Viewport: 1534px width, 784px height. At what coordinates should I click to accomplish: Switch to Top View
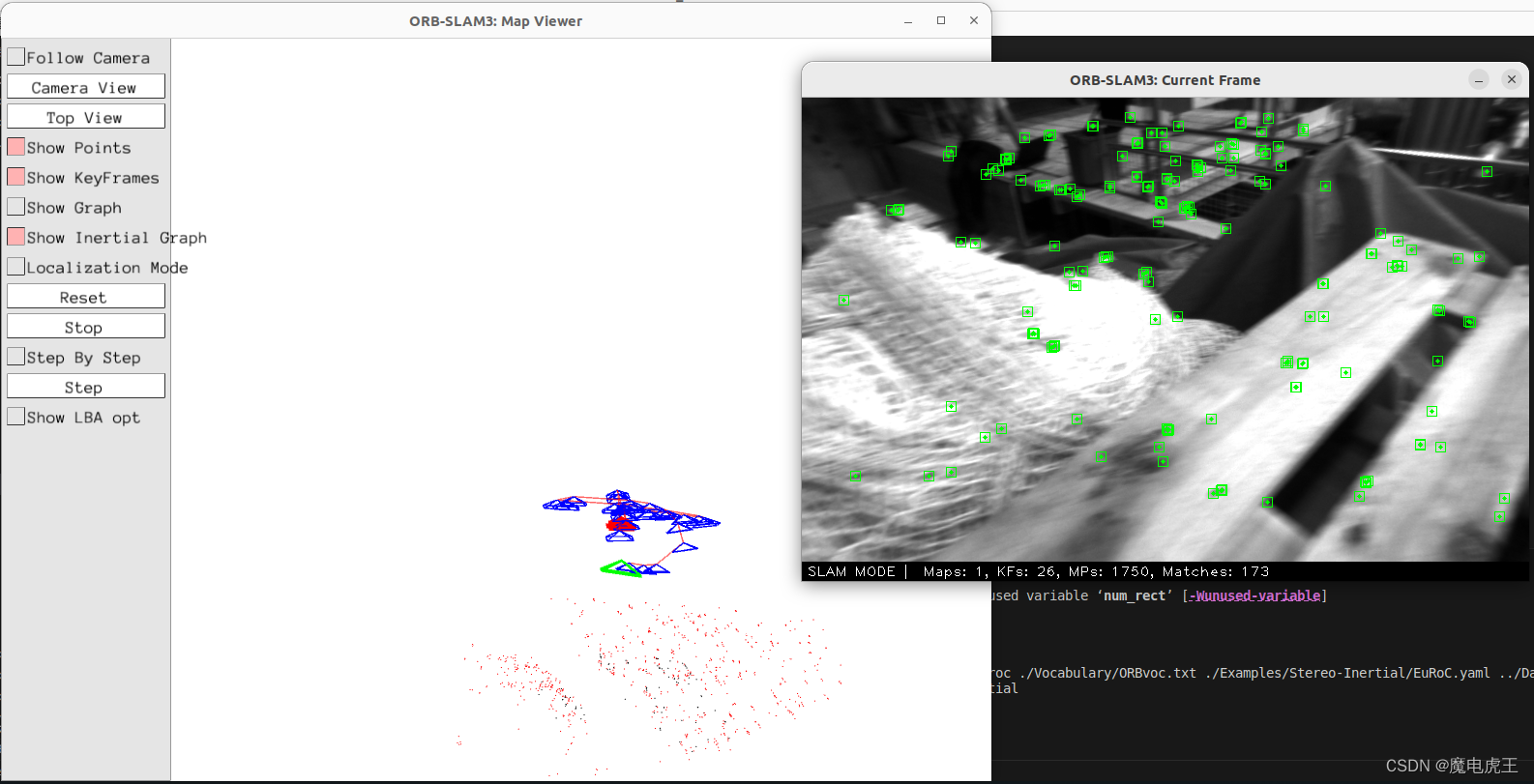click(86, 117)
